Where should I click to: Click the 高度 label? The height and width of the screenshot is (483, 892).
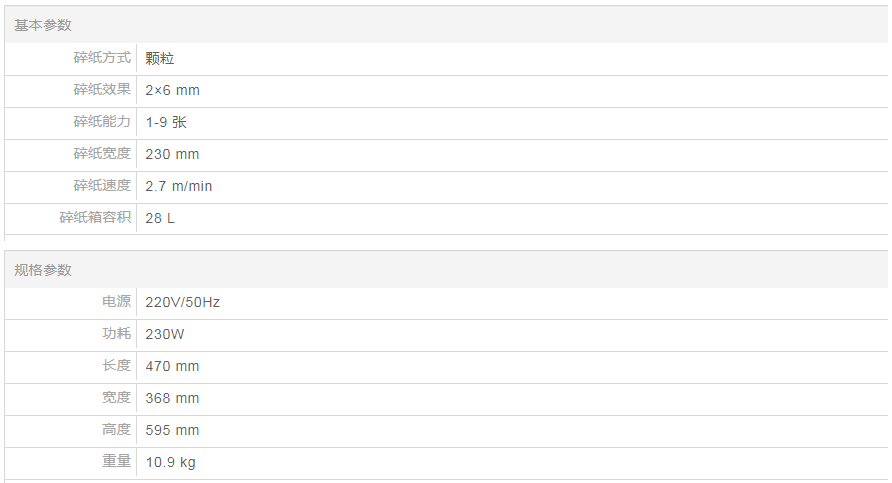pos(116,429)
